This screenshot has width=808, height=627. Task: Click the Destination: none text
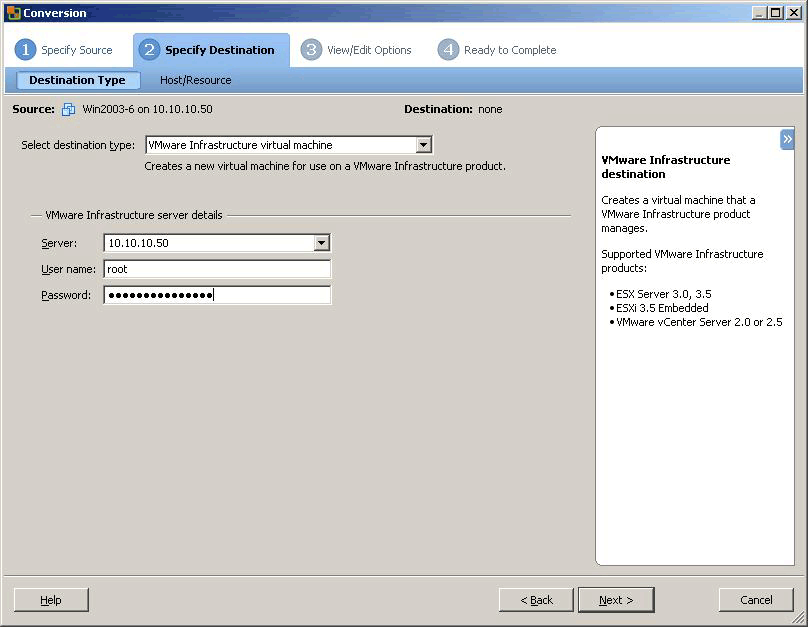[x=453, y=109]
